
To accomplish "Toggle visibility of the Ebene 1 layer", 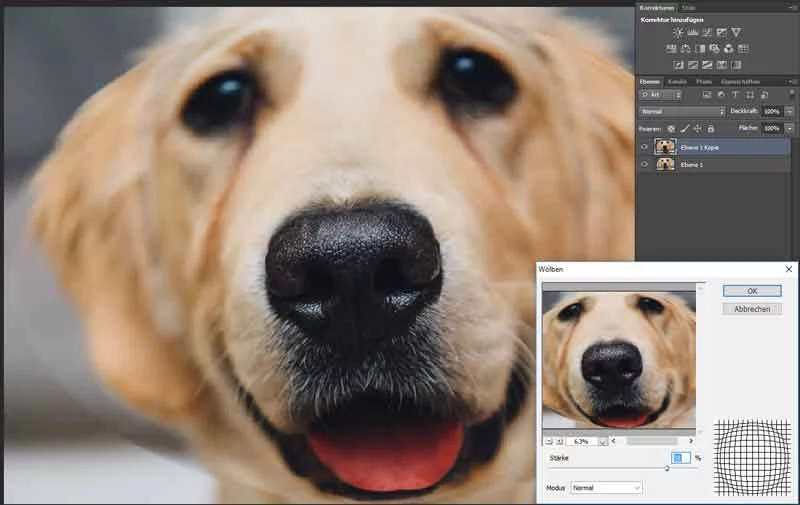I will click(644, 164).
